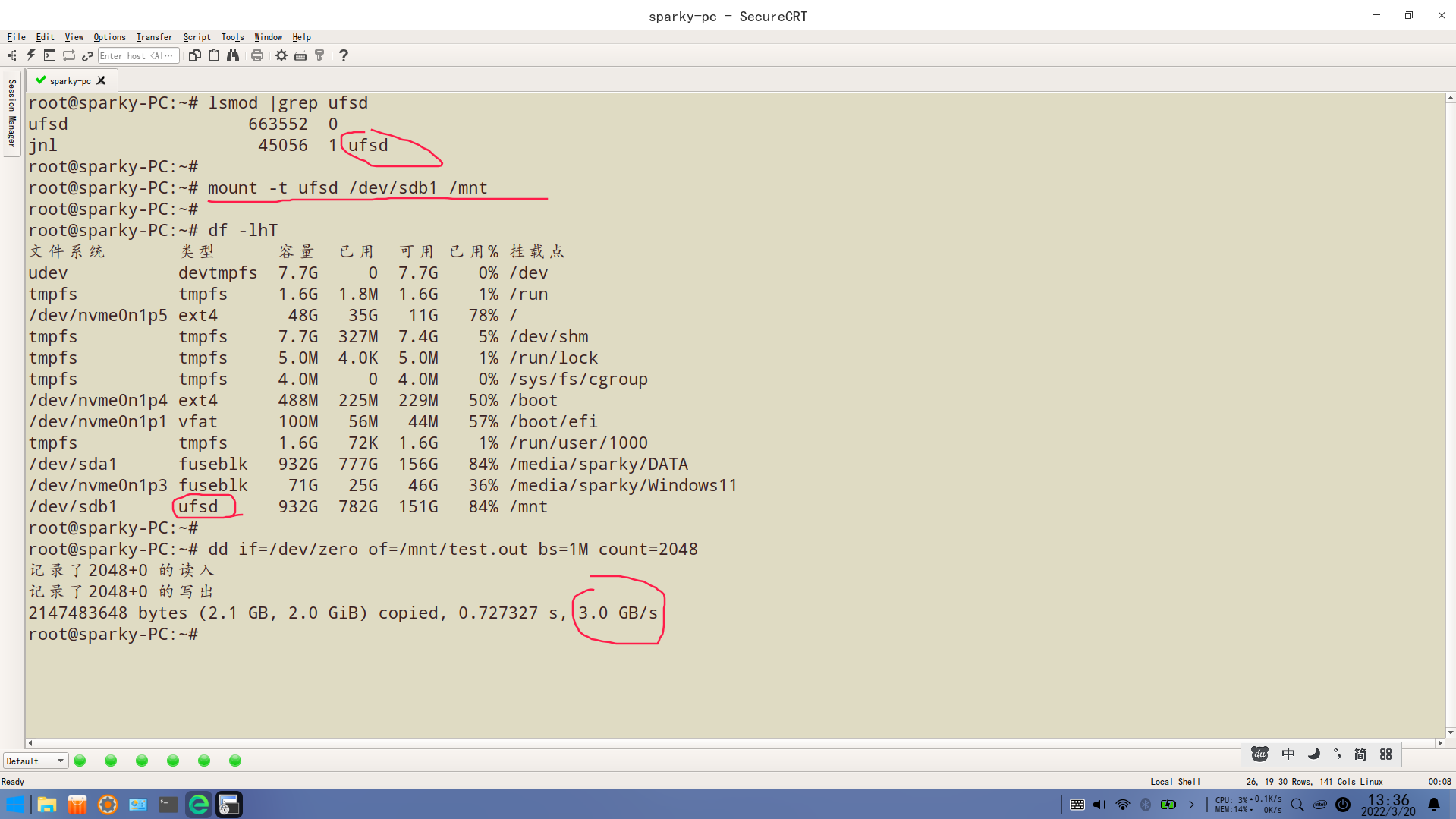Open the Session Manager toolbar icon
This screenshot has height=819, width=1456.
tap(12, 55)
